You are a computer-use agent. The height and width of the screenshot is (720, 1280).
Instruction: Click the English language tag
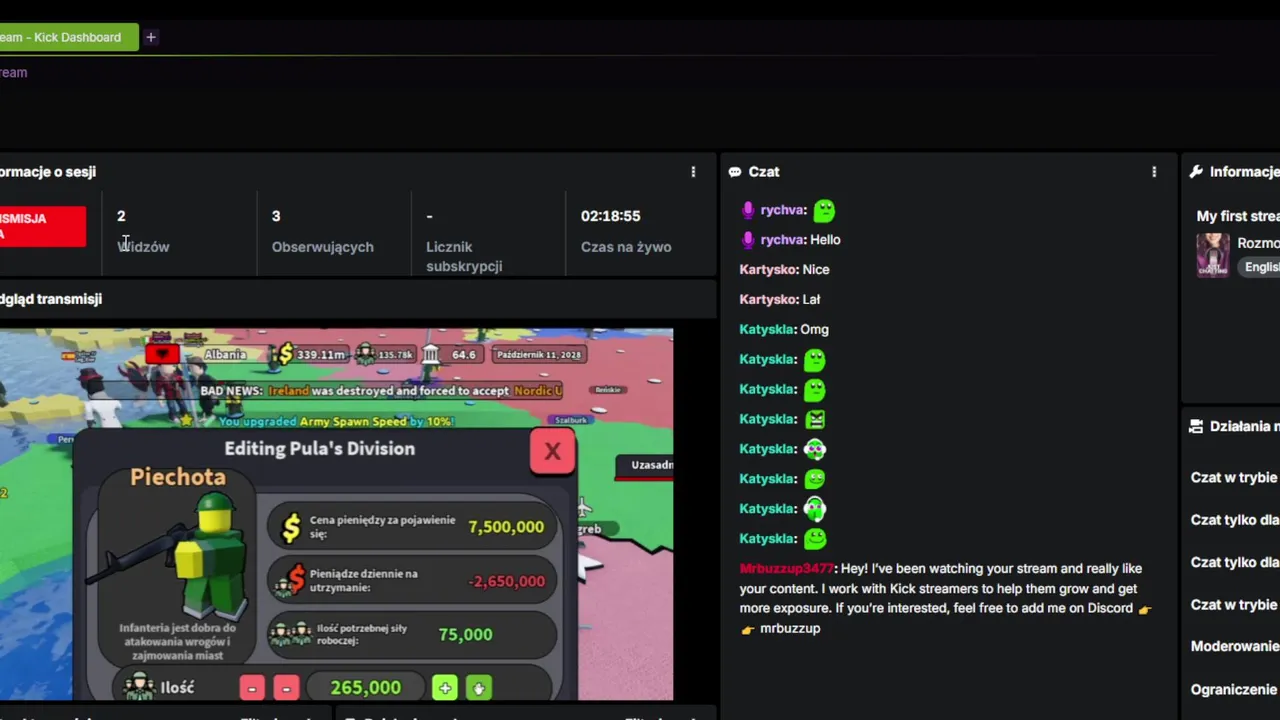point(1259,267)
